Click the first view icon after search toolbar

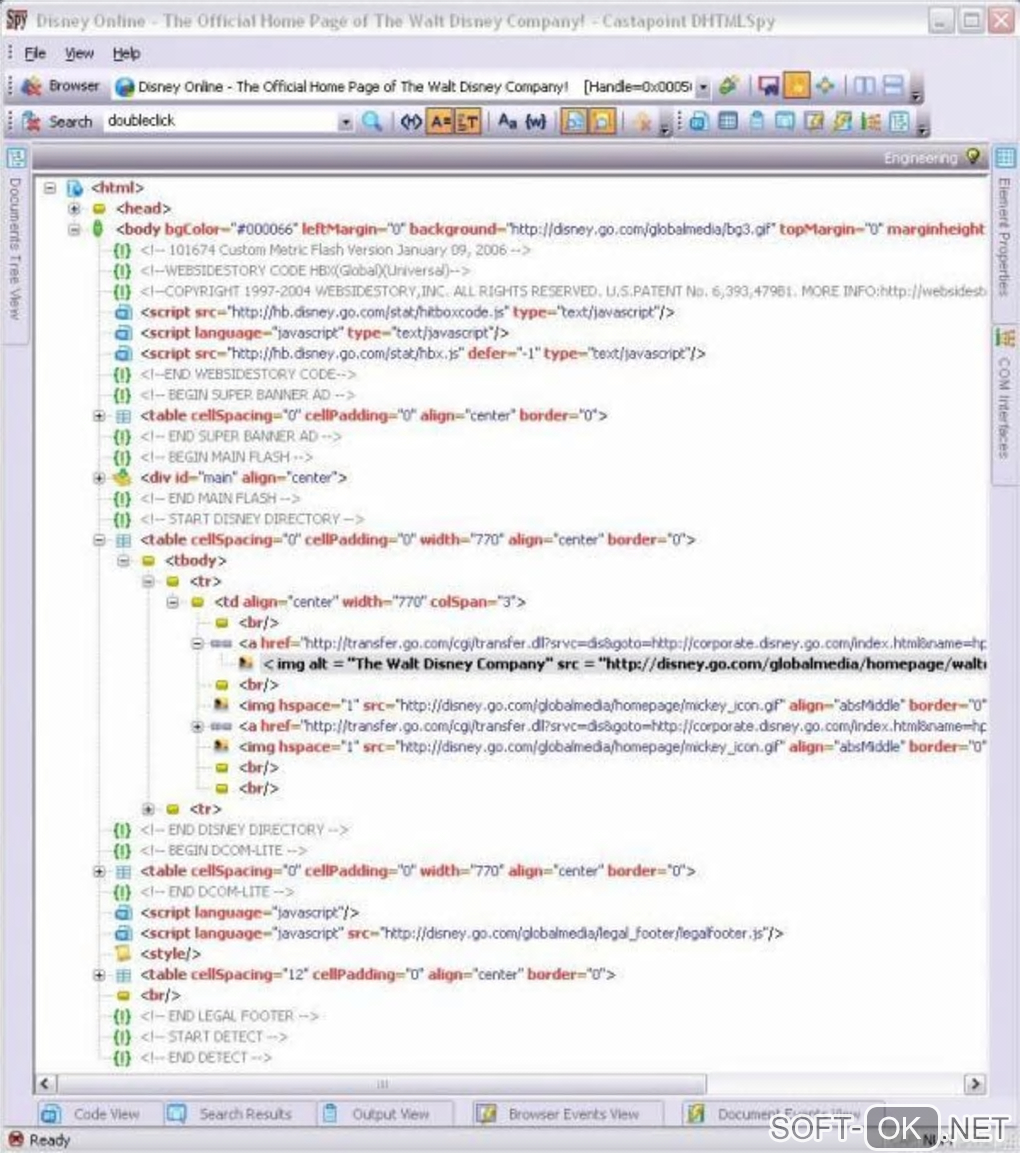(x=699, y=121)
